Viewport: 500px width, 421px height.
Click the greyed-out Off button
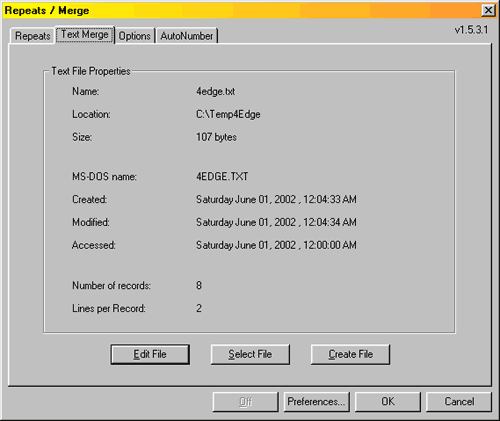coord(245,402)
